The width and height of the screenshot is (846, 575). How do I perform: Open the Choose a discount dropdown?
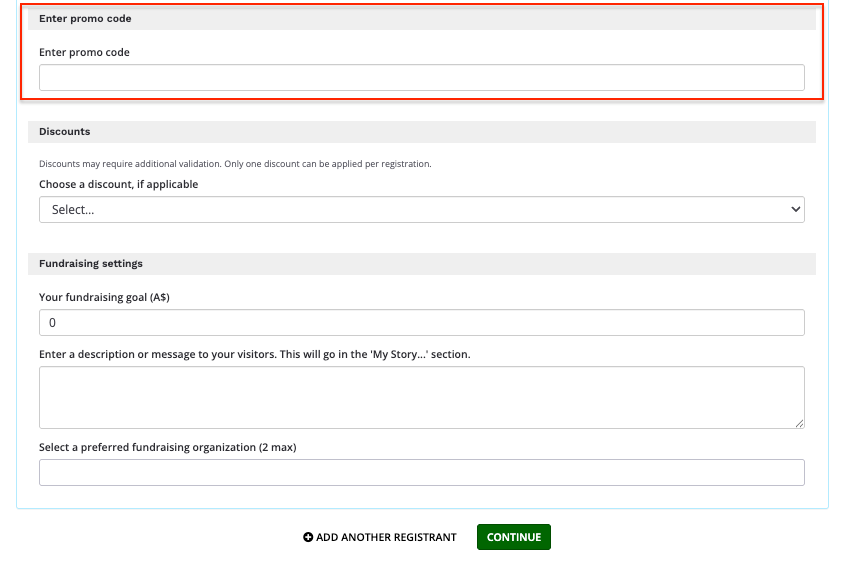pos(421,210)
